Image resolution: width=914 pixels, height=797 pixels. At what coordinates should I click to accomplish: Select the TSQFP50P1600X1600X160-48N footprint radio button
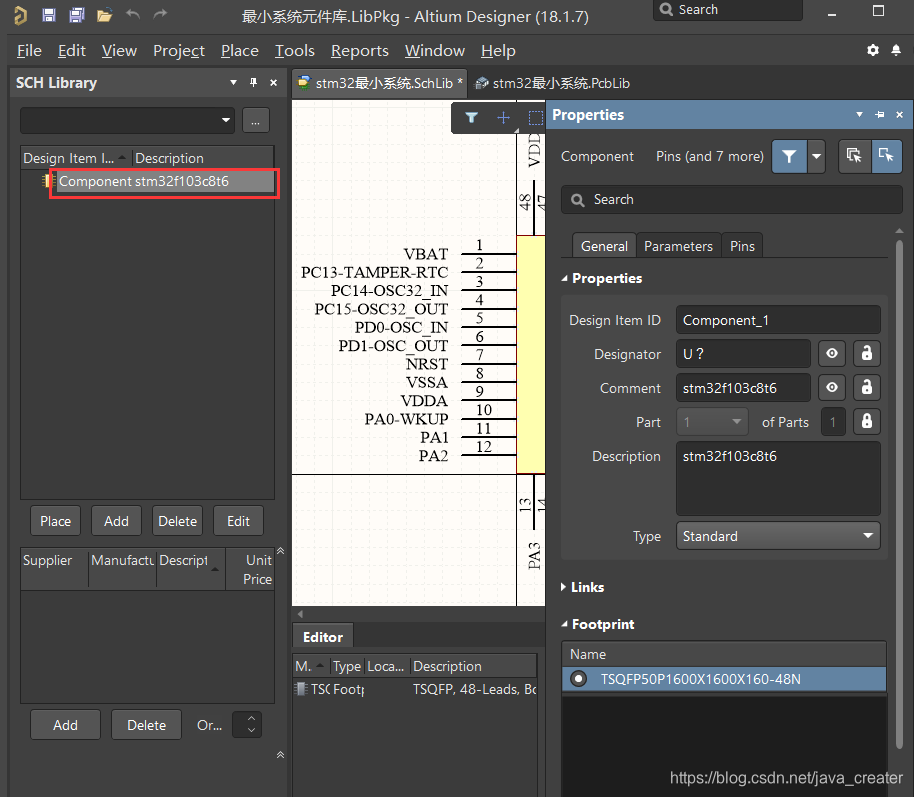click(x=578, y=679)
